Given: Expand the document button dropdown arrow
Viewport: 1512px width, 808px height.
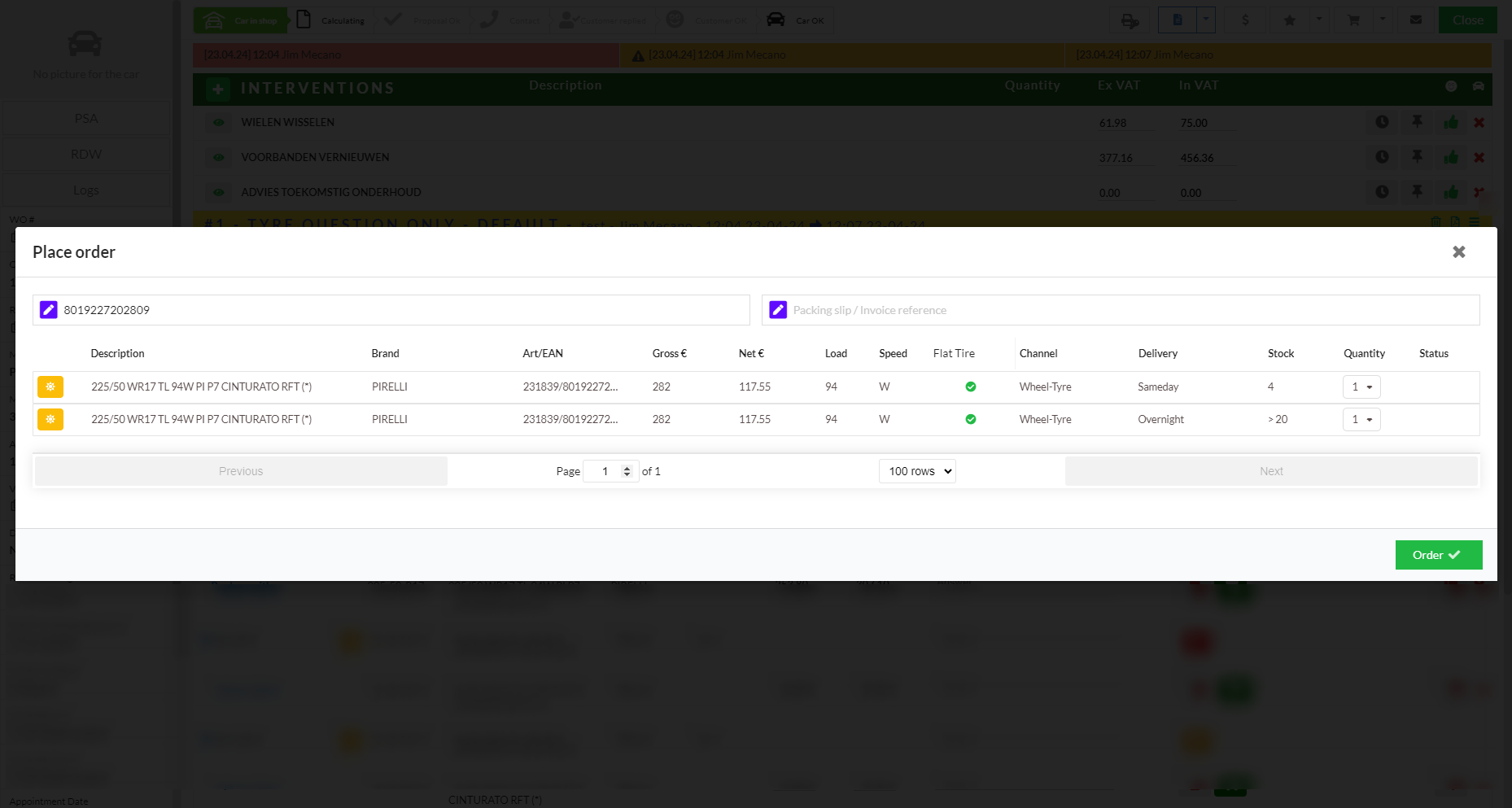Looking at the screenshot, I should [1206, 20].
